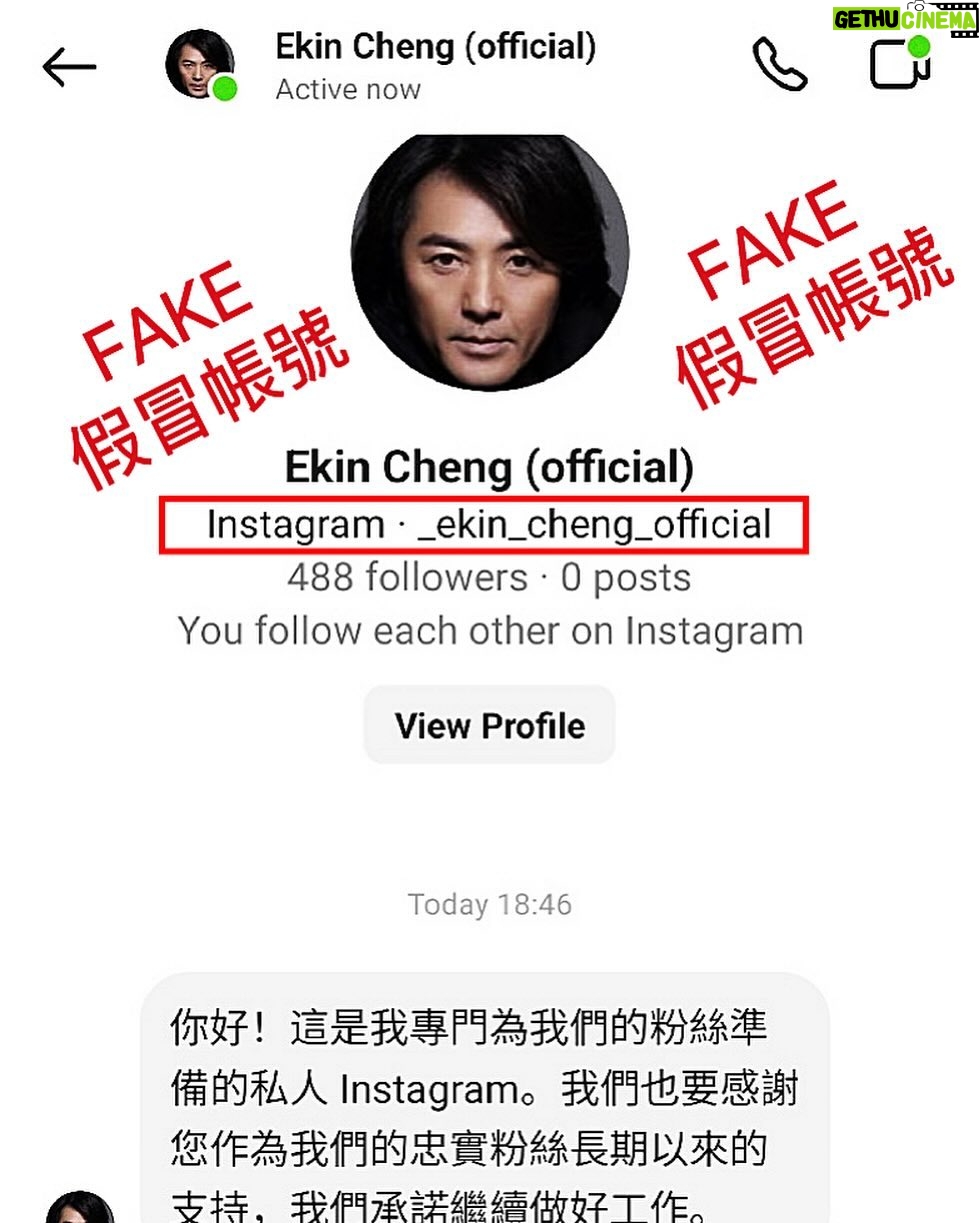
Task: Tap the Active now status text
Action: pos(348,89)
